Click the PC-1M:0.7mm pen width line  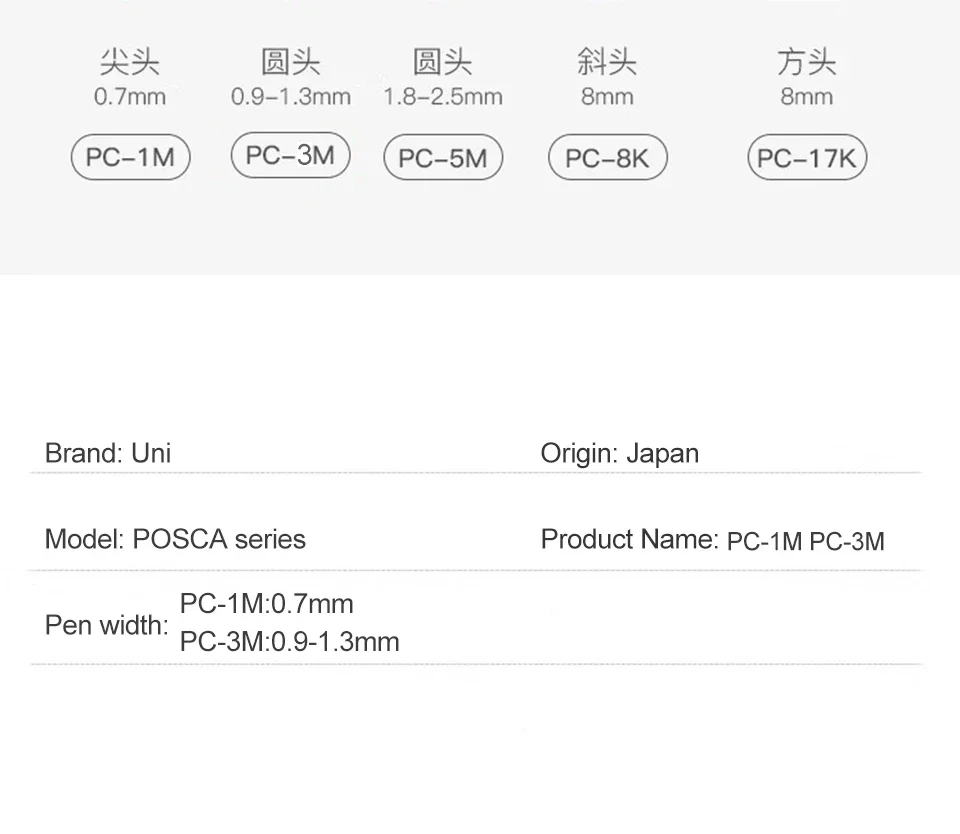(x=266, y=604)
